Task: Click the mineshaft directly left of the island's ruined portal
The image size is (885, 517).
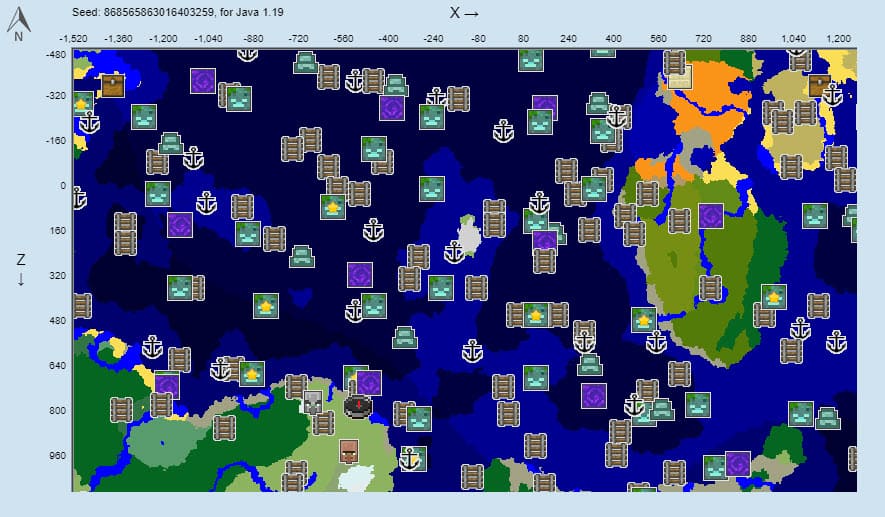Action: tap(679, 221)
